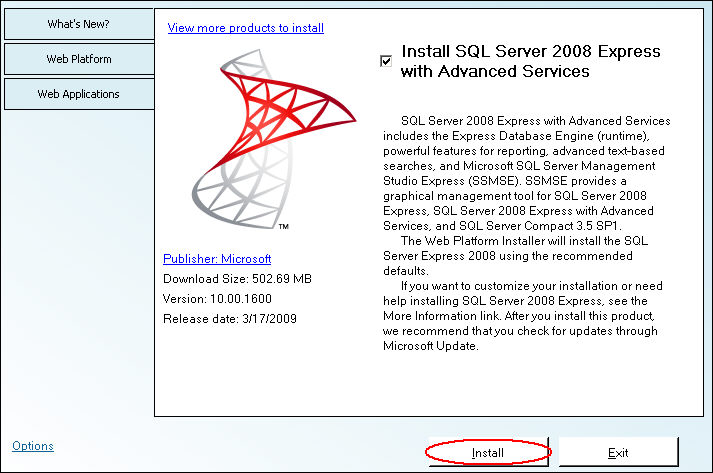Click the Release date 3/17/2009 label

[229, 318]
